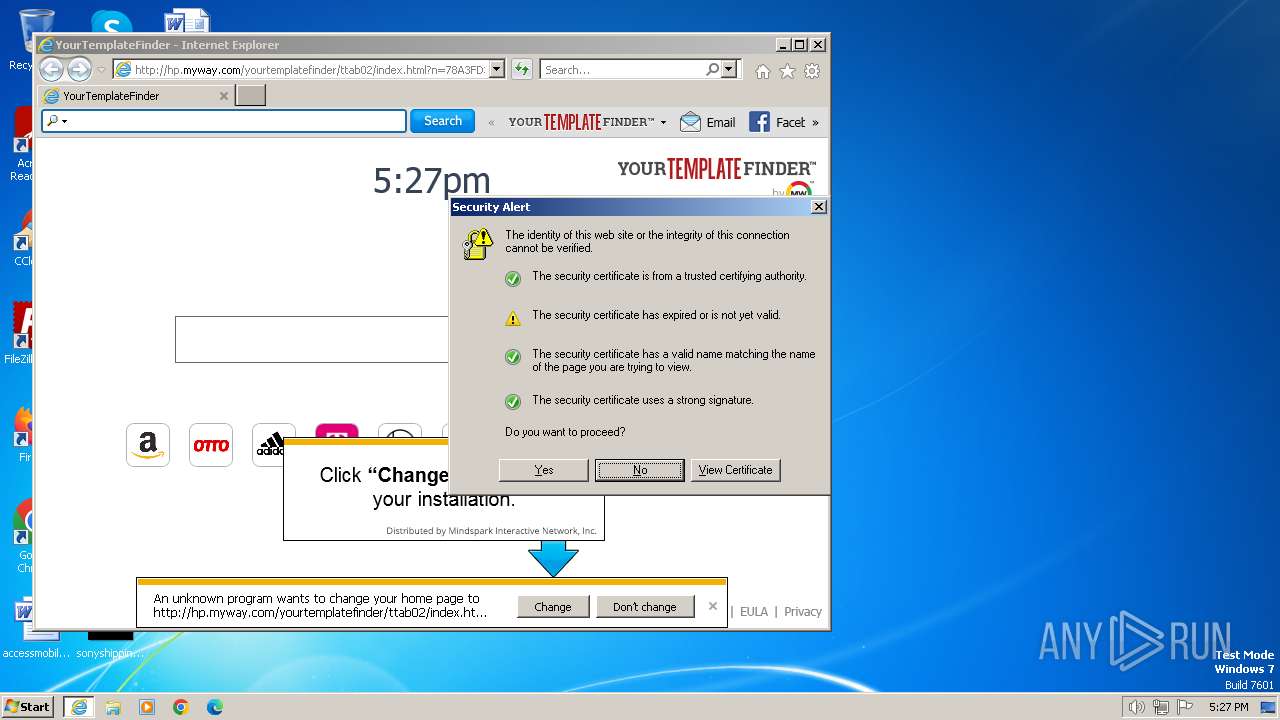Open the Tools gear icon

click(812, 71)
